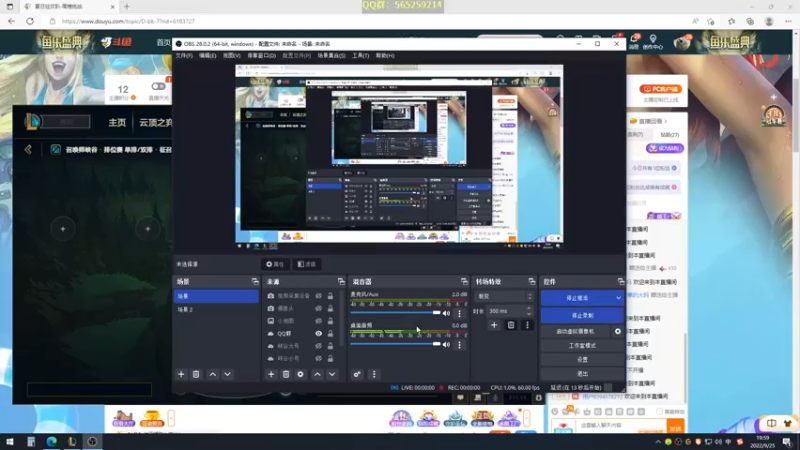
Task: Move scene up in 场景 panel
Action: click(x=213, y=374)
